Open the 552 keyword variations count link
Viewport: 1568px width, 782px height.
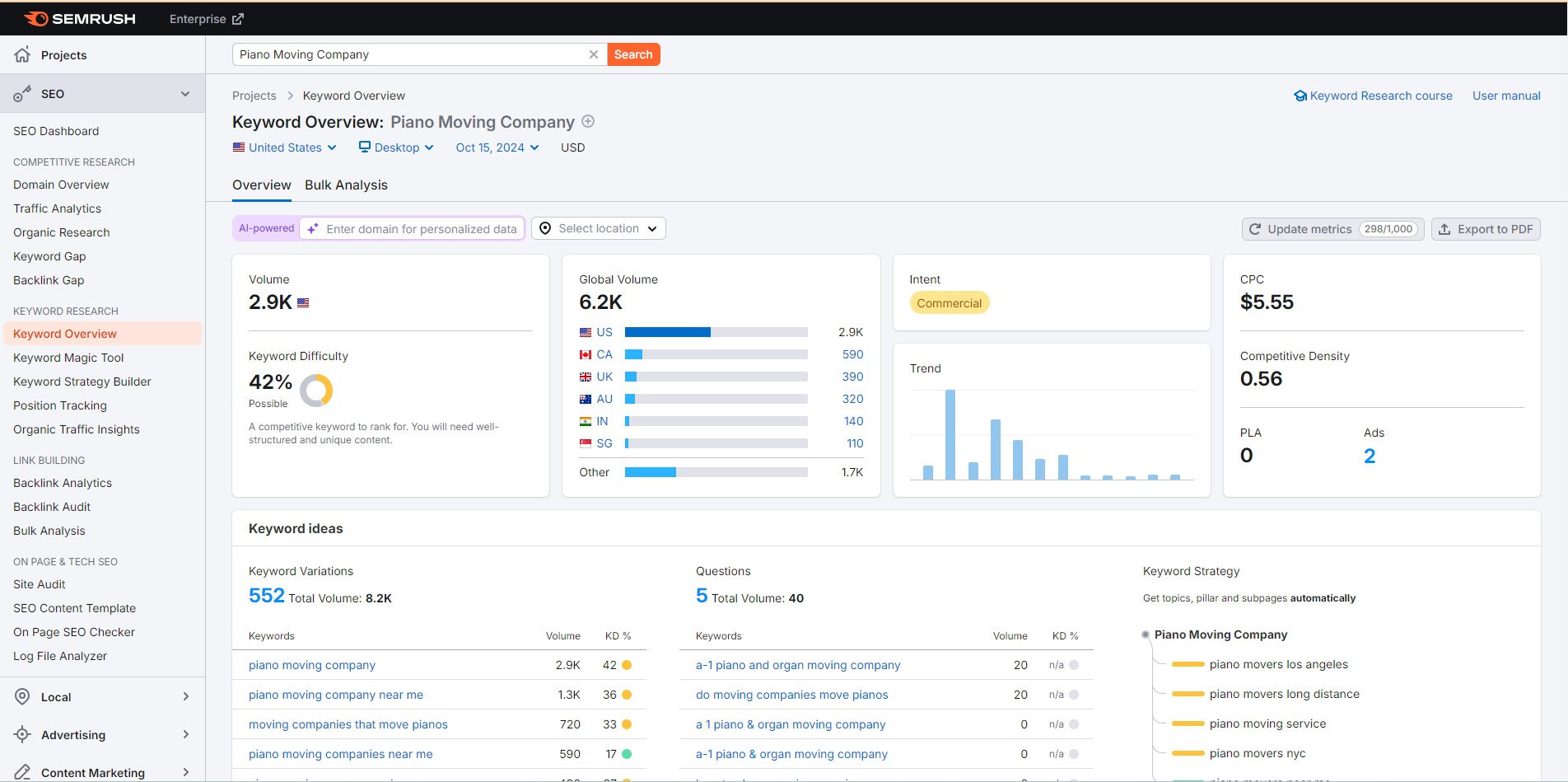point(267,596)
